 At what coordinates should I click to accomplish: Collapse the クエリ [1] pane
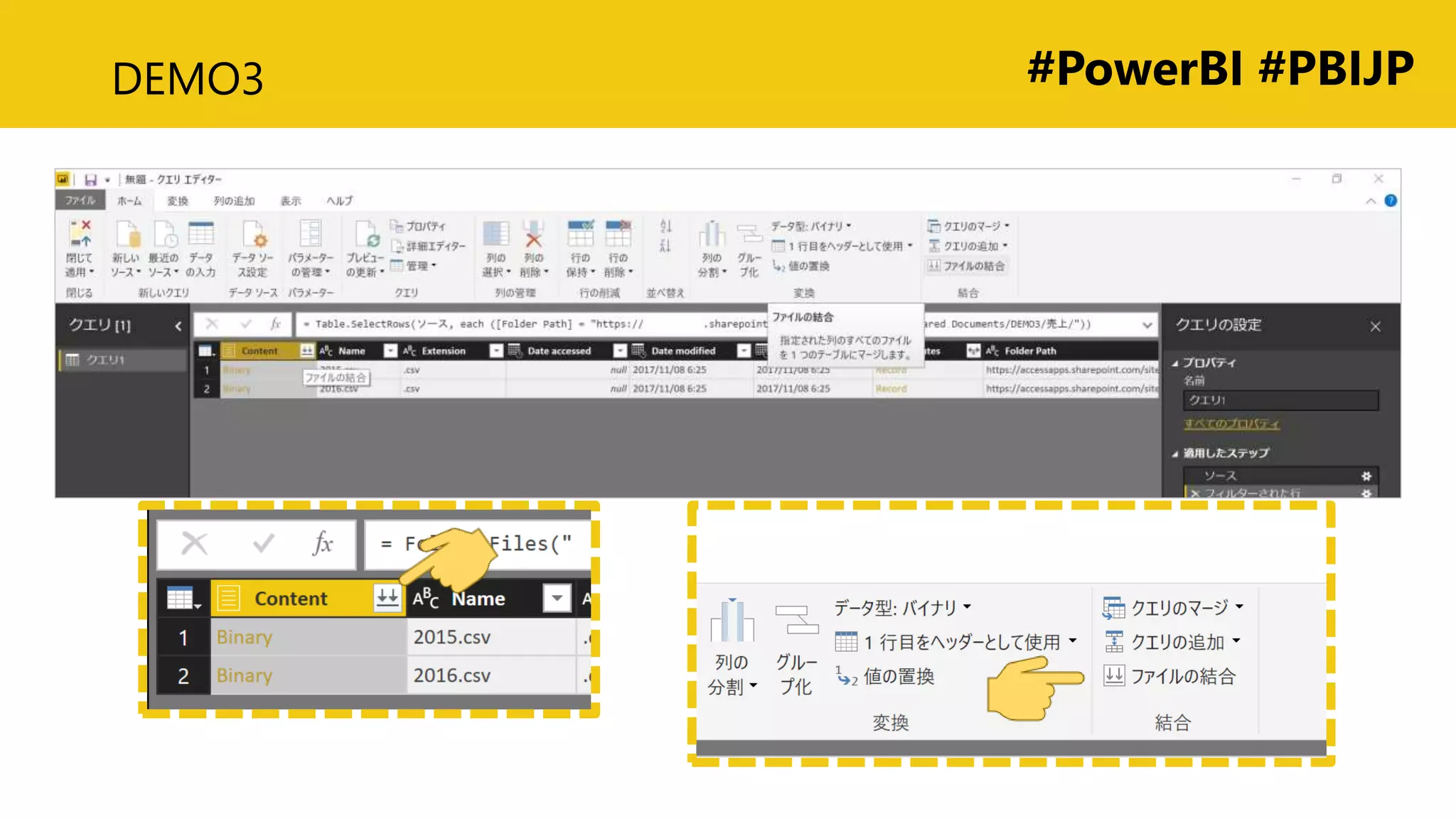[178, 326]
